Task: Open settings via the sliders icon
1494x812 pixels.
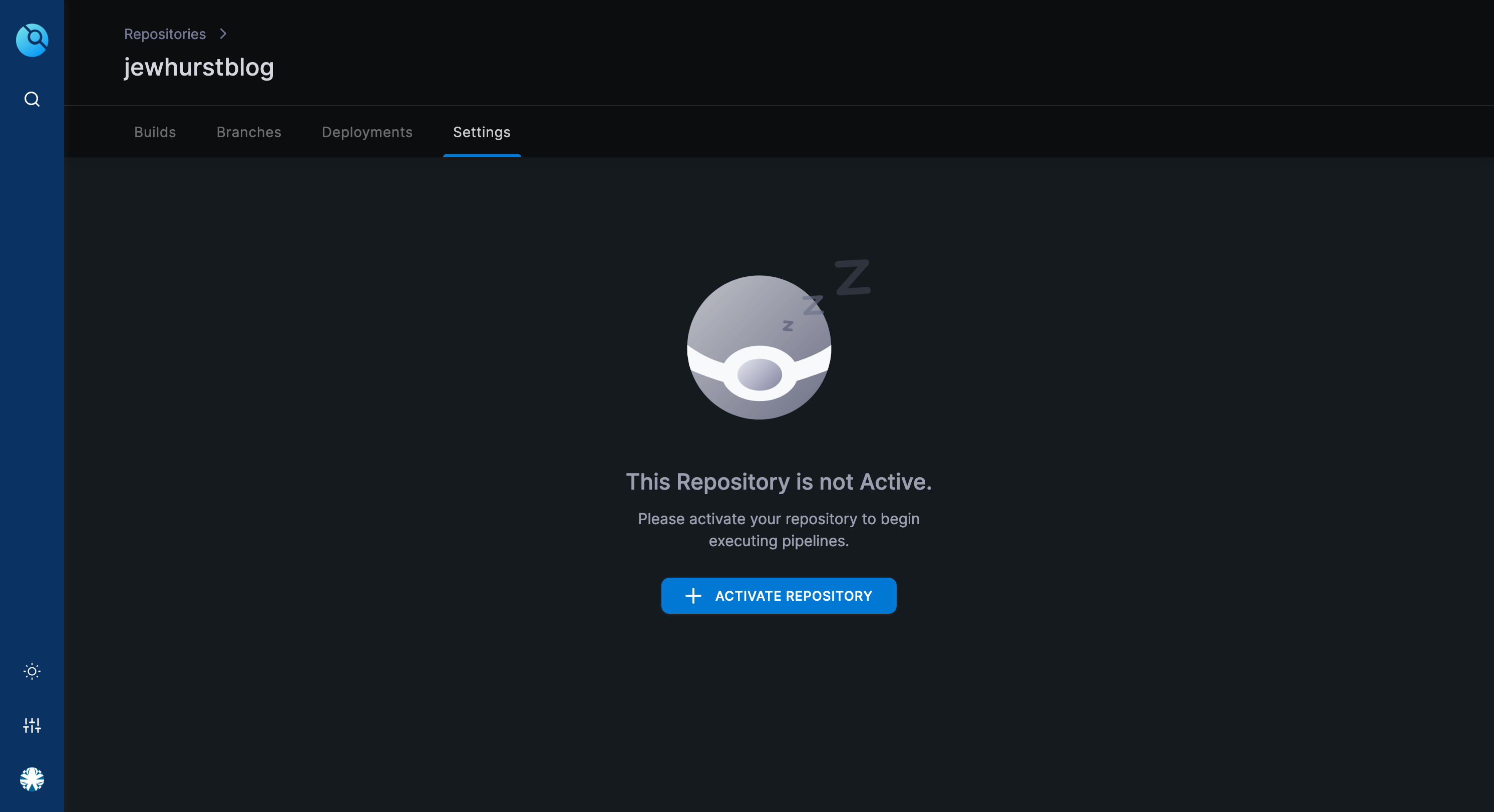Action: (x=32, y=725)
